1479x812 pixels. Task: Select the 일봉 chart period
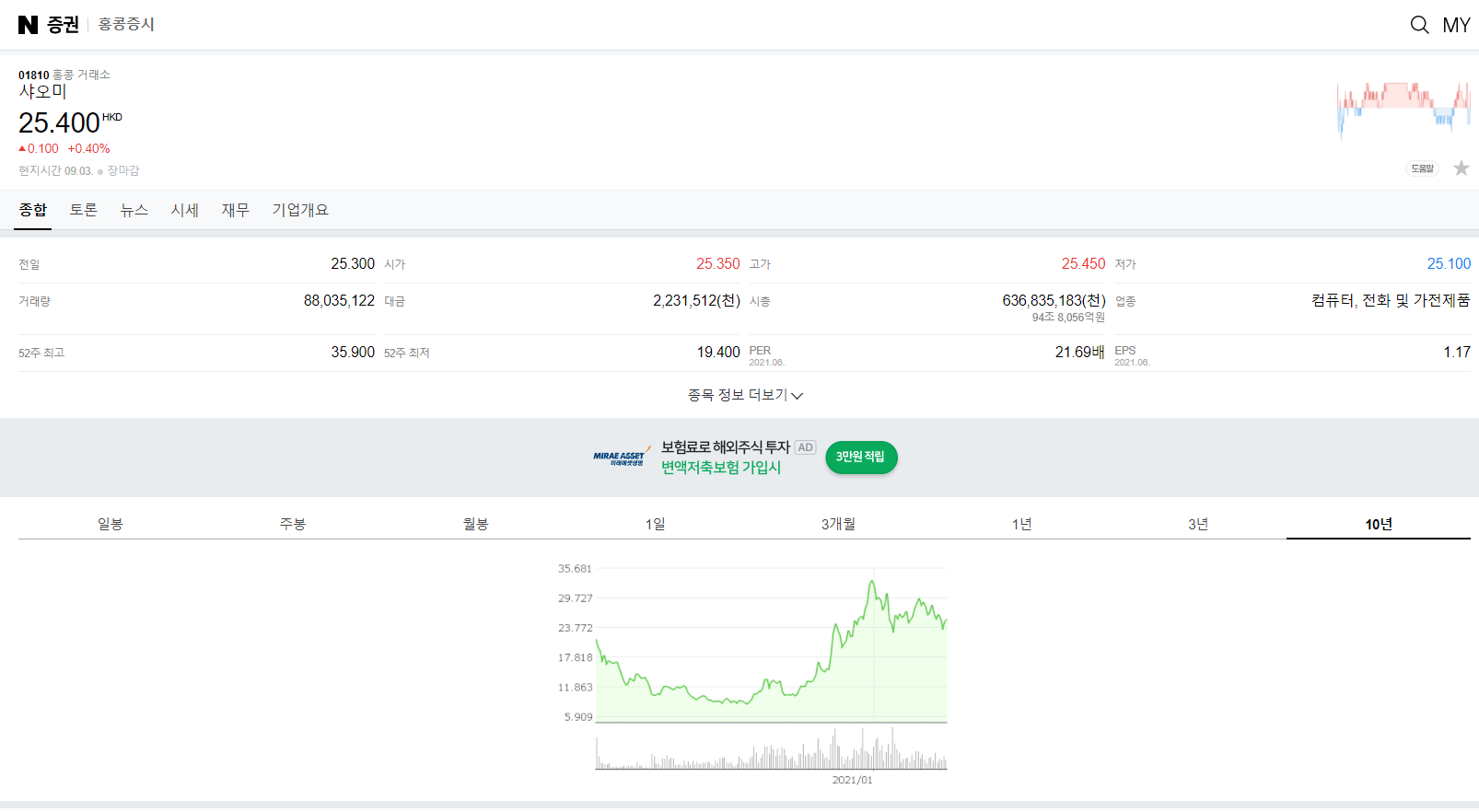coord(111,524)
